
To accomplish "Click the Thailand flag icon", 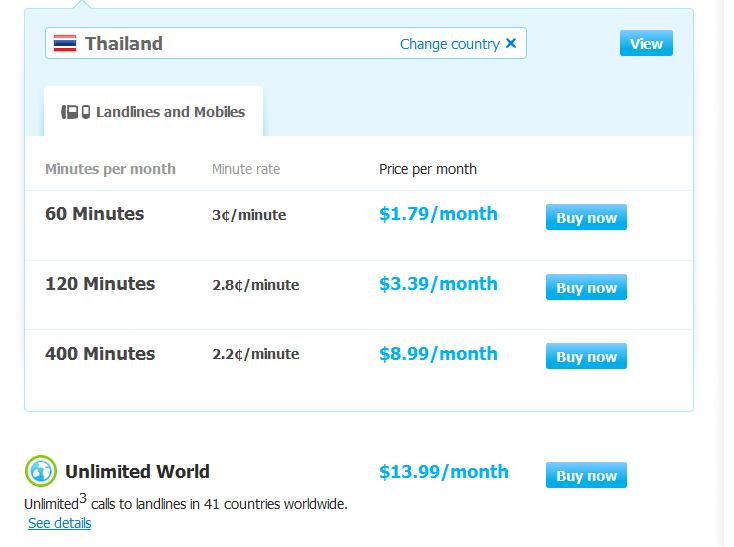I will pos(65,44).
